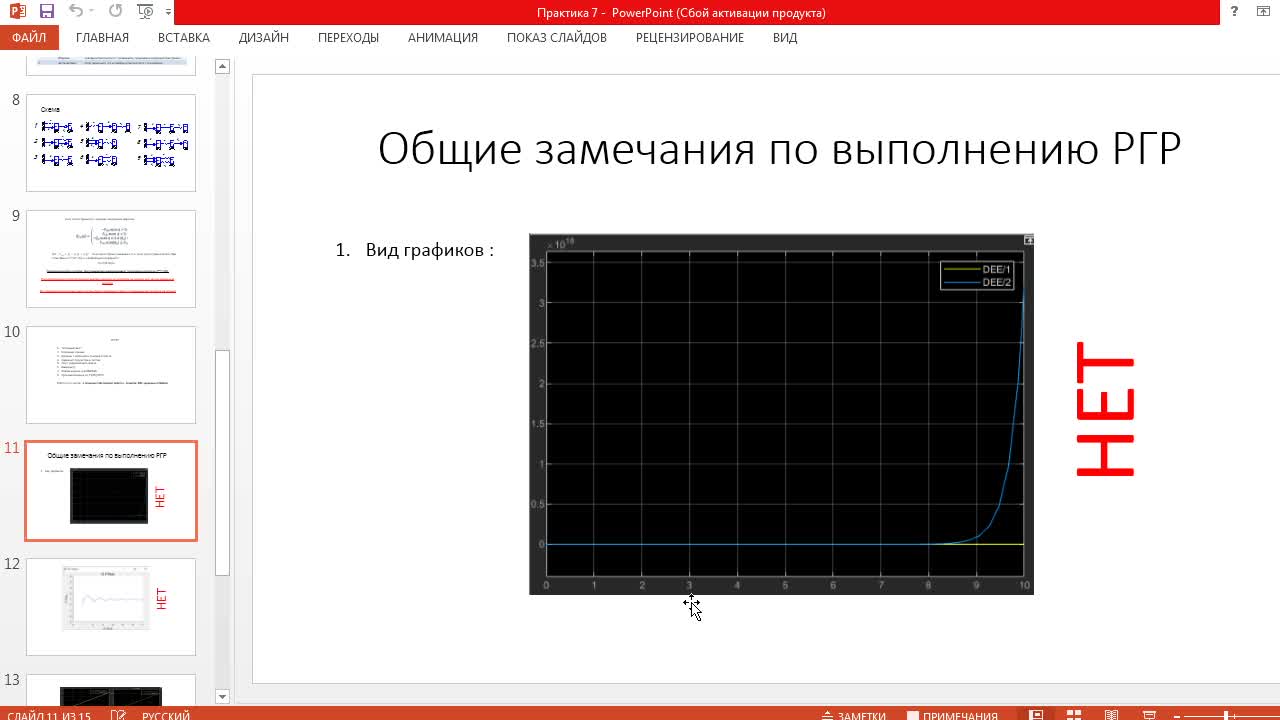Image resolution: width=1280 pixels, height=720 pixels.
Task: Open the undo history dropdown arrow
Action: tap(94, 12)
